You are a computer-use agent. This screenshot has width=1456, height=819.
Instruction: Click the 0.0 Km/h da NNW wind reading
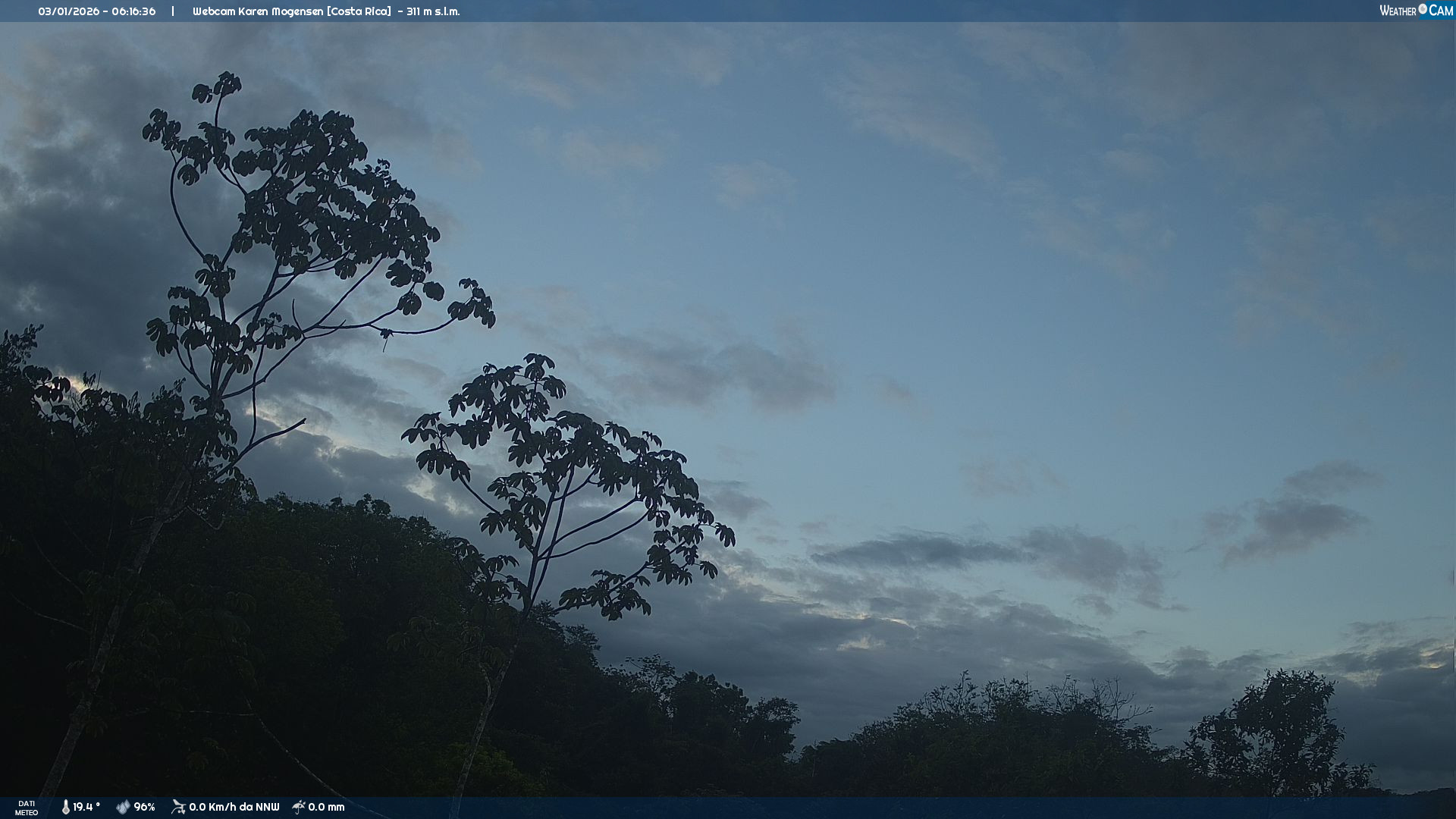(x=234, y=807)
